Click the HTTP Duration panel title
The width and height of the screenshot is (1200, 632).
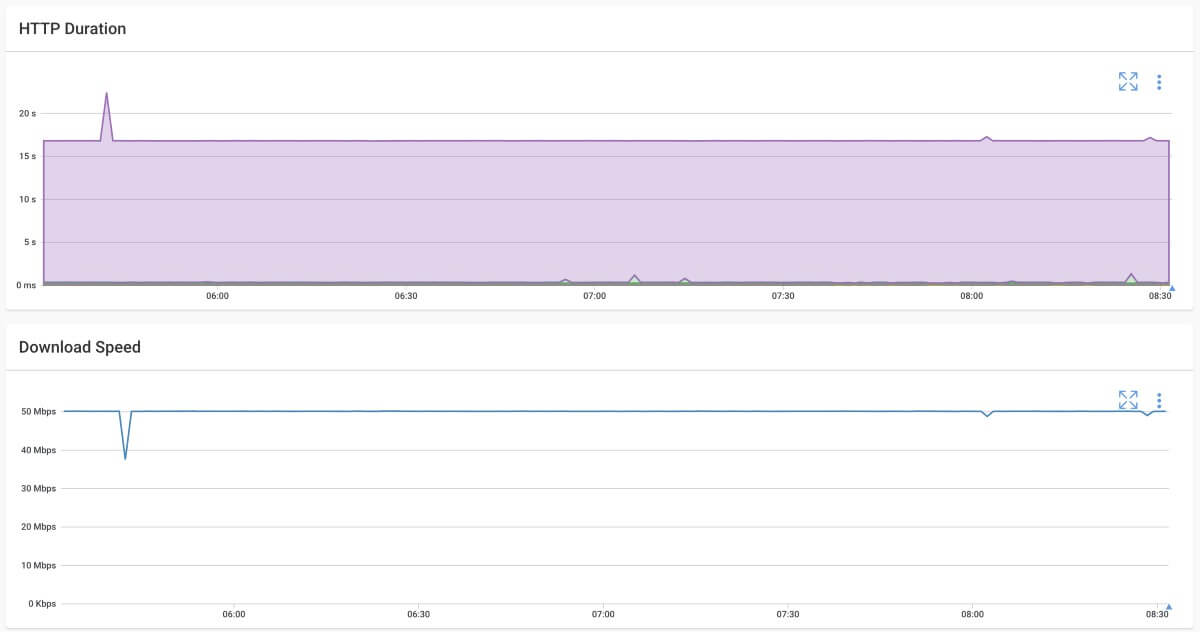[72, 28]
